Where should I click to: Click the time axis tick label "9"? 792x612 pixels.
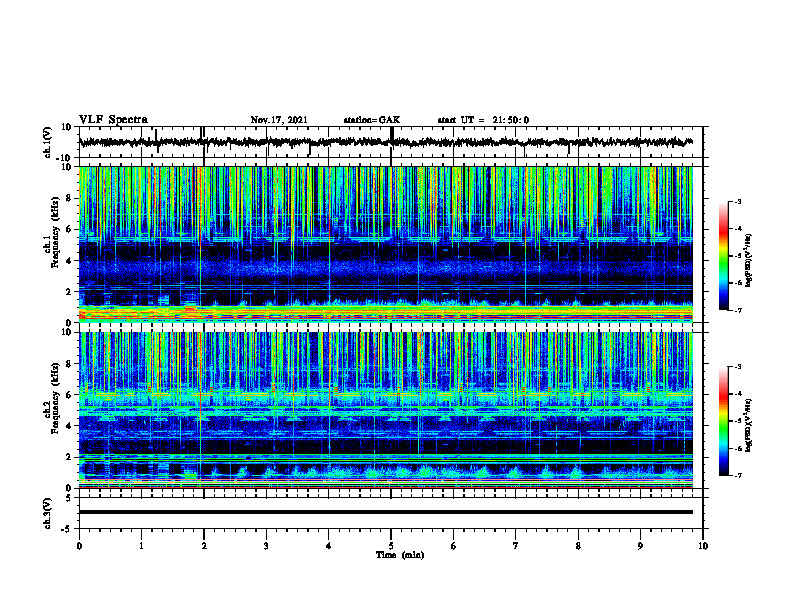pyautogui.click(x=640, y=546)
